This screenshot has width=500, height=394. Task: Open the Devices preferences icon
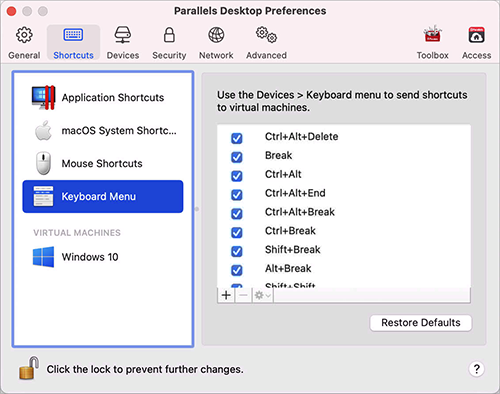123,35
